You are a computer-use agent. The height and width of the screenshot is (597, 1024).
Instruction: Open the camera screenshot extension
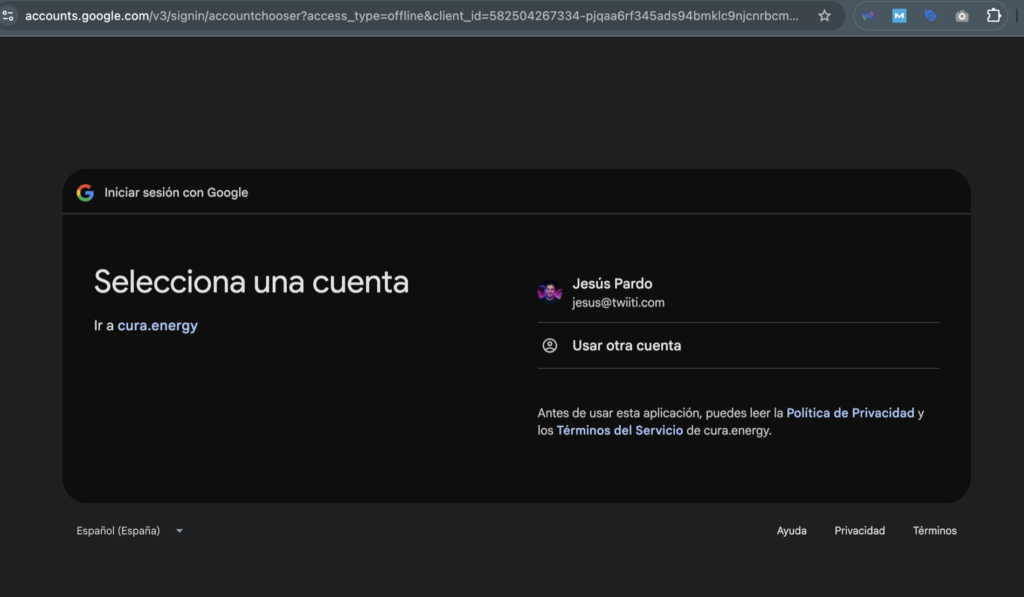click(x=962, y=16)
